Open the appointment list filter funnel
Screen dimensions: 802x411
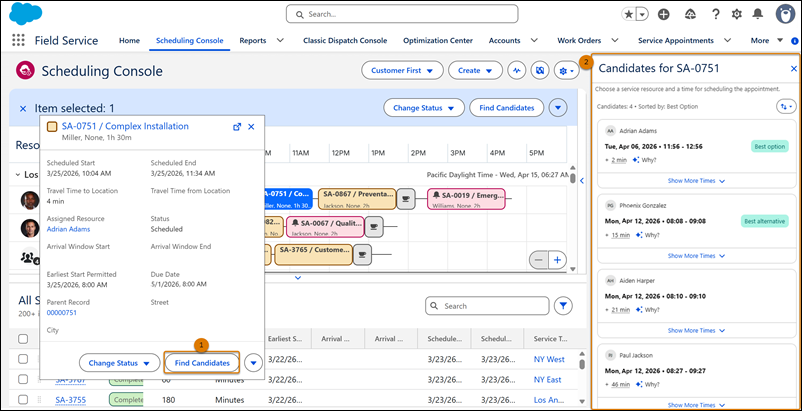(x=564, y=306)
